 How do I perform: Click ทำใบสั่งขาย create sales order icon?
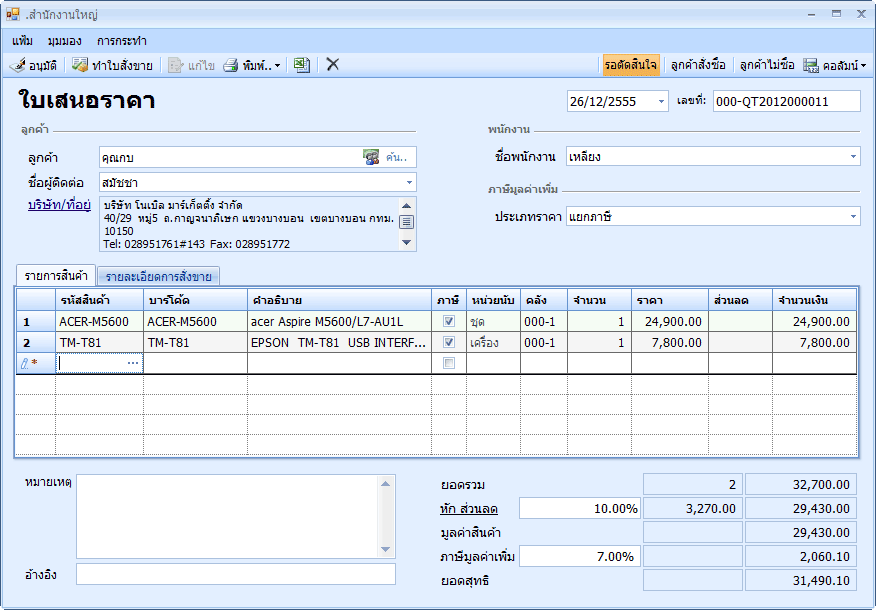80,65
